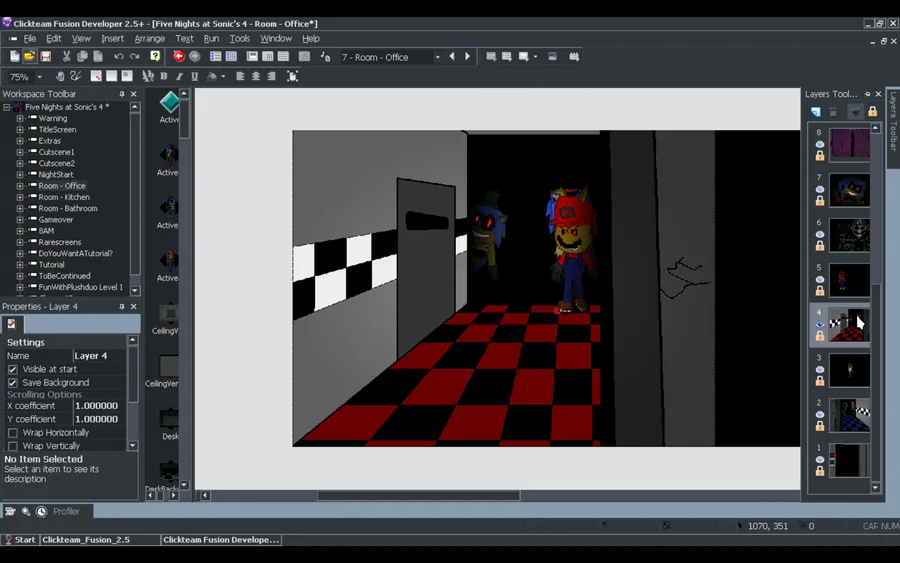The height and width of the screenshot is (563, 900).
Task: Hide layer 7 with its eye icon
Action: coord(820,189)
